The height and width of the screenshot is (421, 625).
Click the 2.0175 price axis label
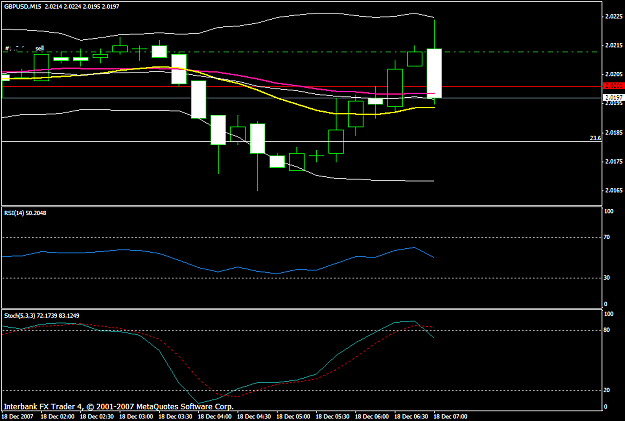coord(613,161)
